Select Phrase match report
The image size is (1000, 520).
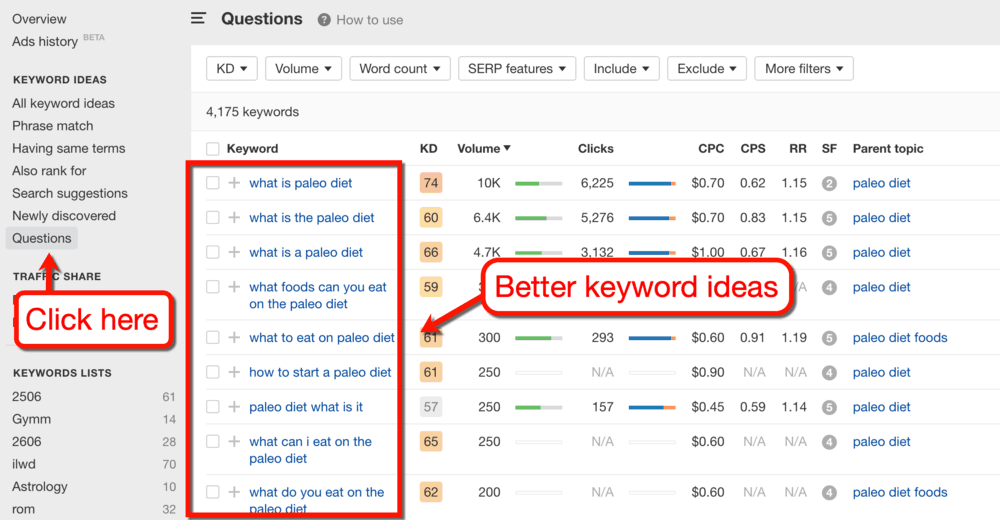pos(52,126)
